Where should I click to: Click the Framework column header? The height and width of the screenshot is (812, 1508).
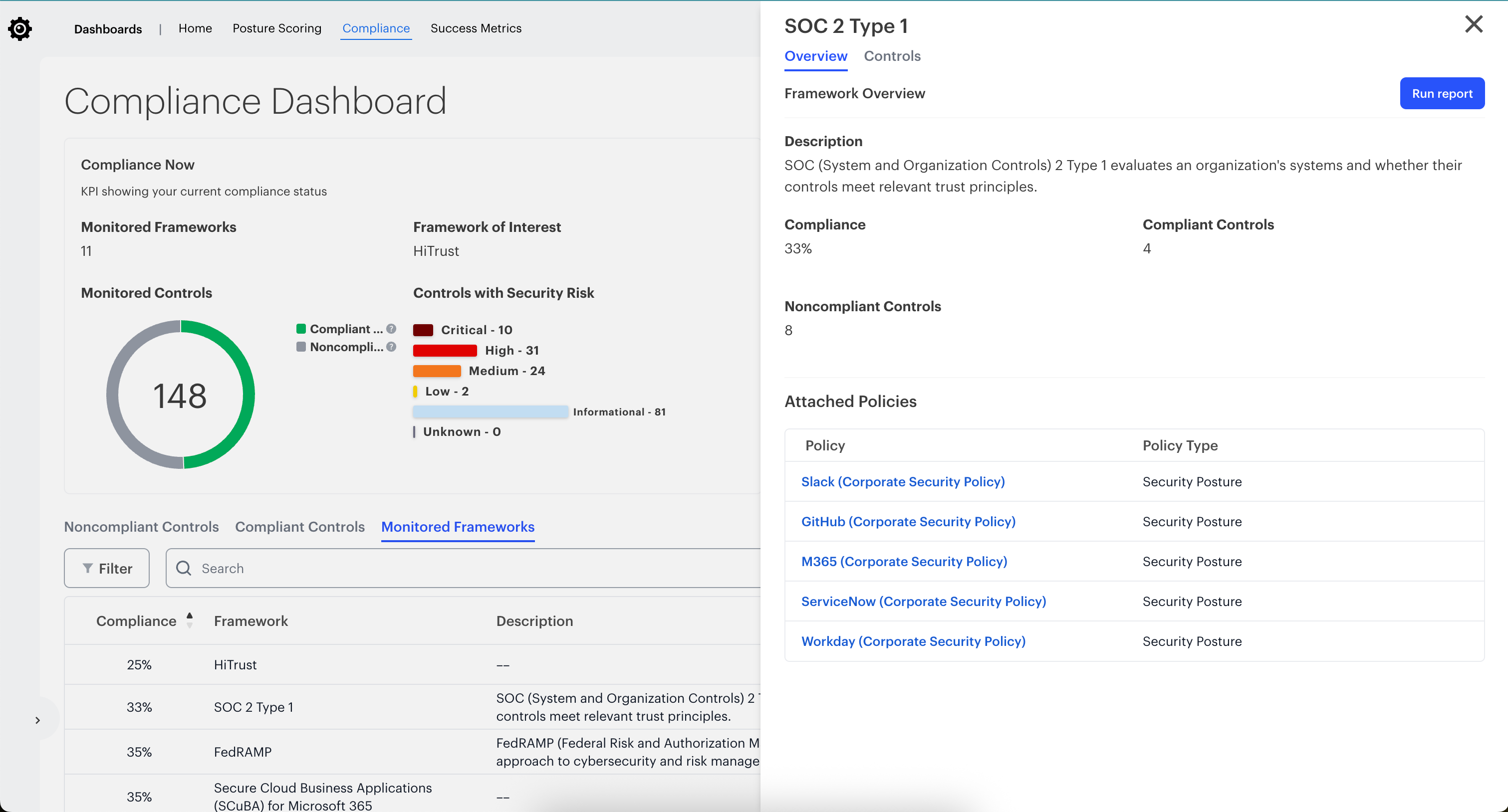pos(251,620)
